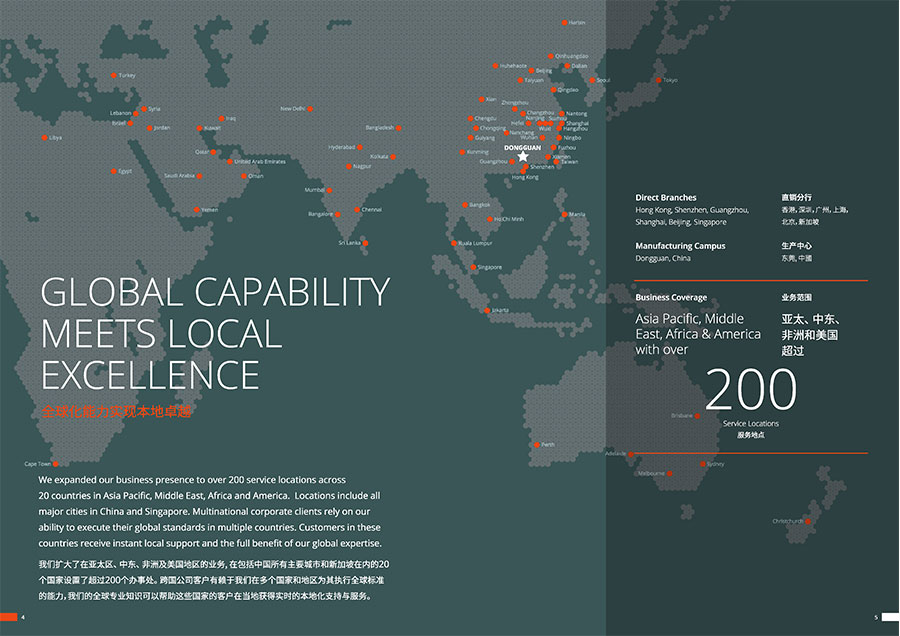Click the orange Chinese subtitle text
The height and width of the screenshot is (636, 900).
[x=116, y=412]
